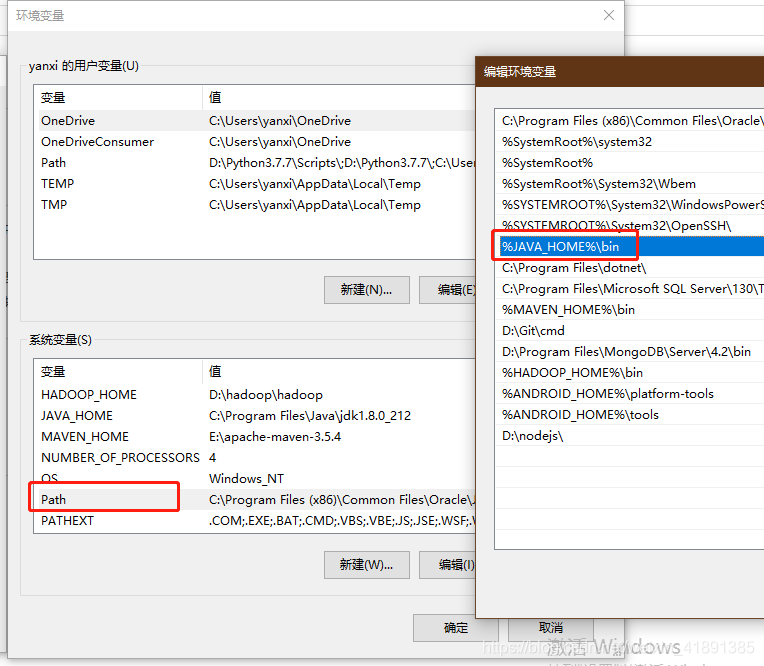Select MongoDB\Server\4.2\bin path entry

[x=630, y=351]
